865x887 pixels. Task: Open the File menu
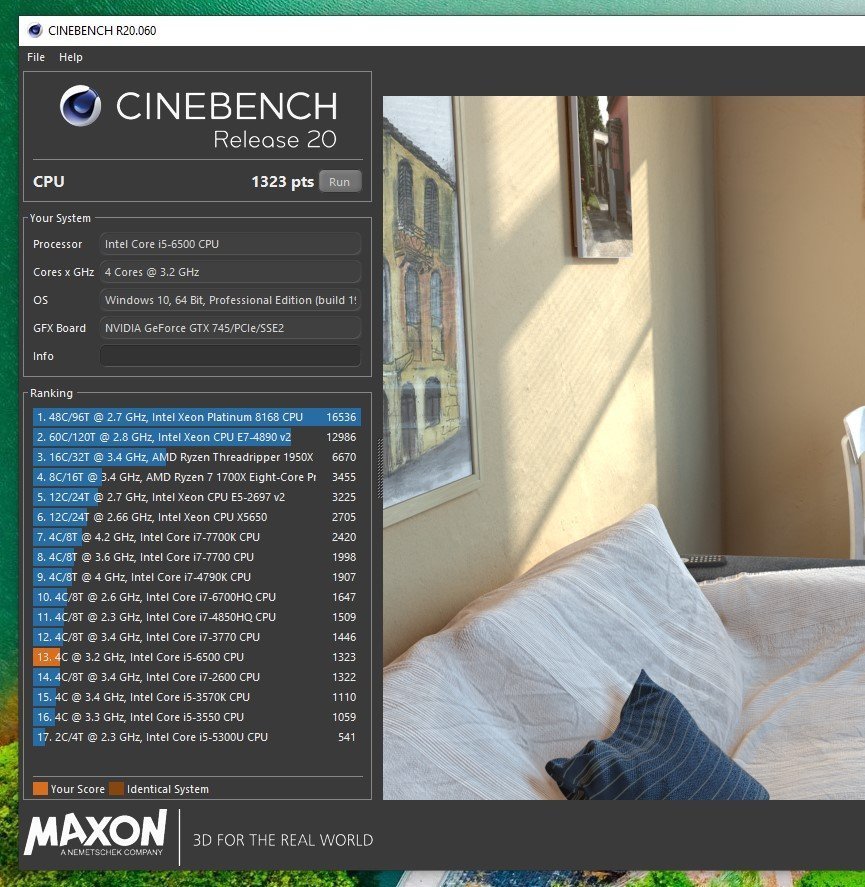point(36,57)
